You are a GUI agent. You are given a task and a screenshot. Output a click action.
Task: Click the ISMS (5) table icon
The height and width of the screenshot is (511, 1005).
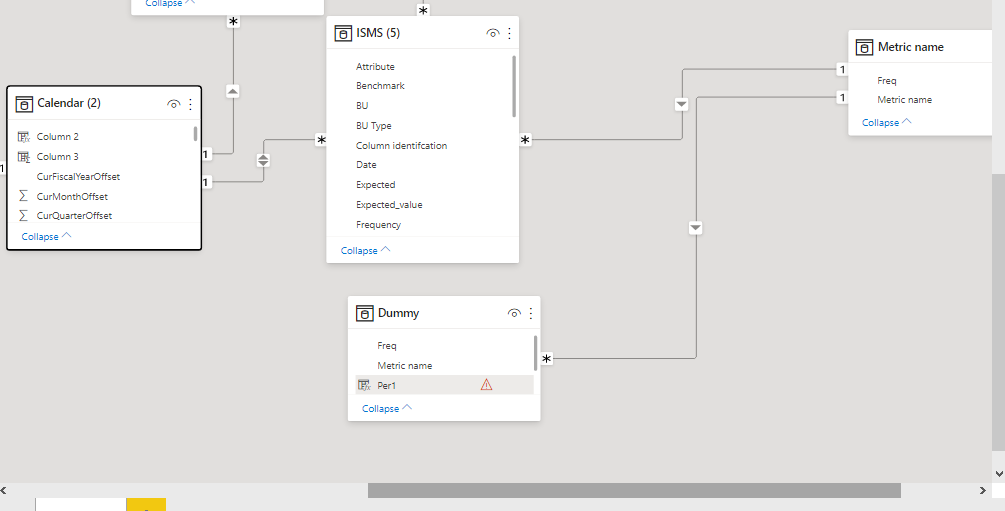343,33
